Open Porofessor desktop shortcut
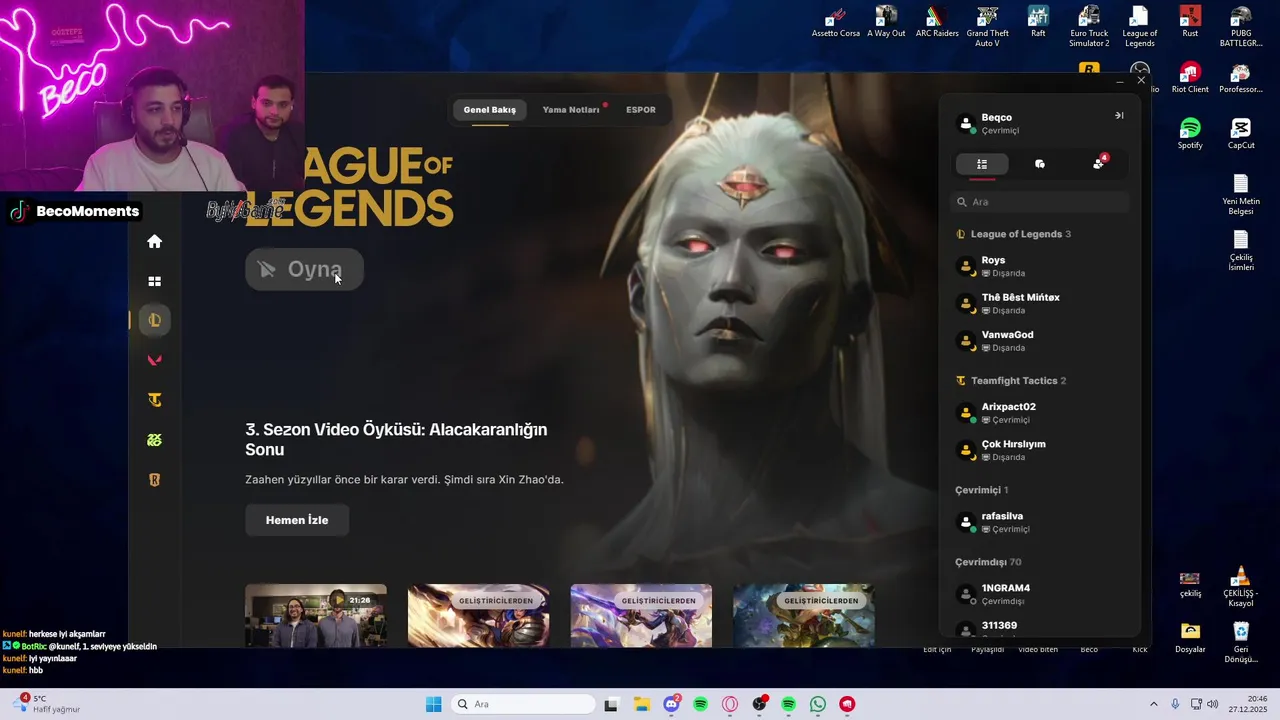 click(1240, 78)
